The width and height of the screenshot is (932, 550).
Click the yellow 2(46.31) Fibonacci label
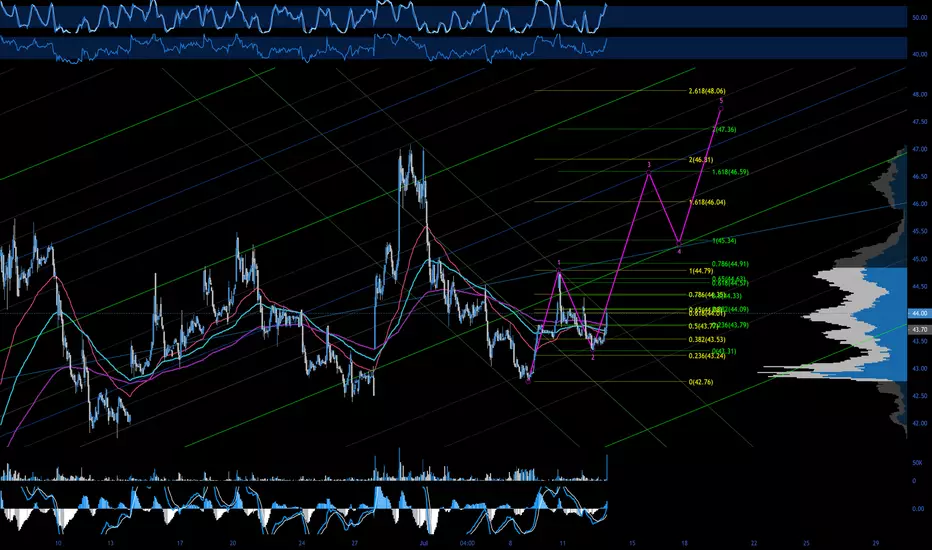click(701, 159)
